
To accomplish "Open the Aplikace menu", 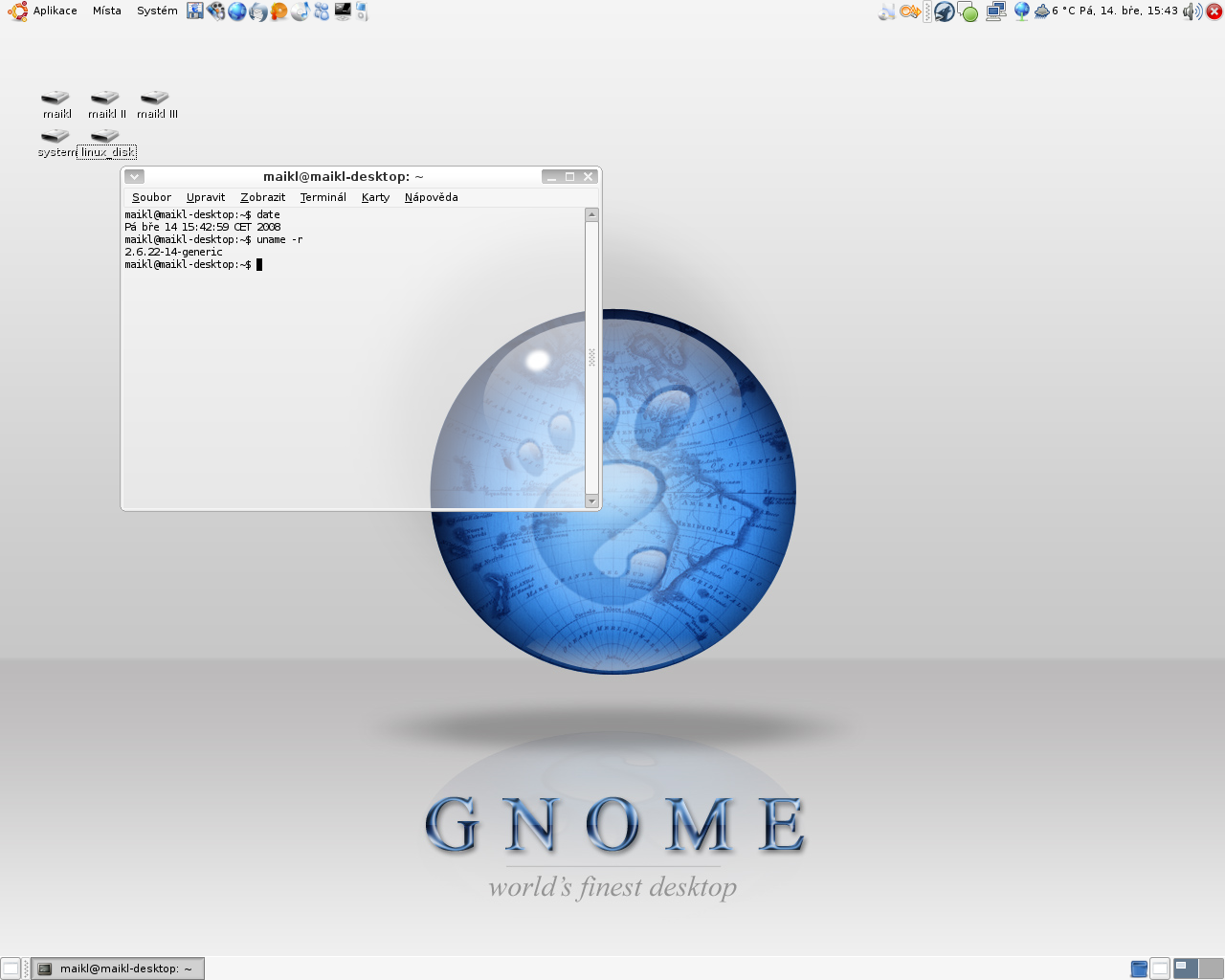I will (55, 11).
